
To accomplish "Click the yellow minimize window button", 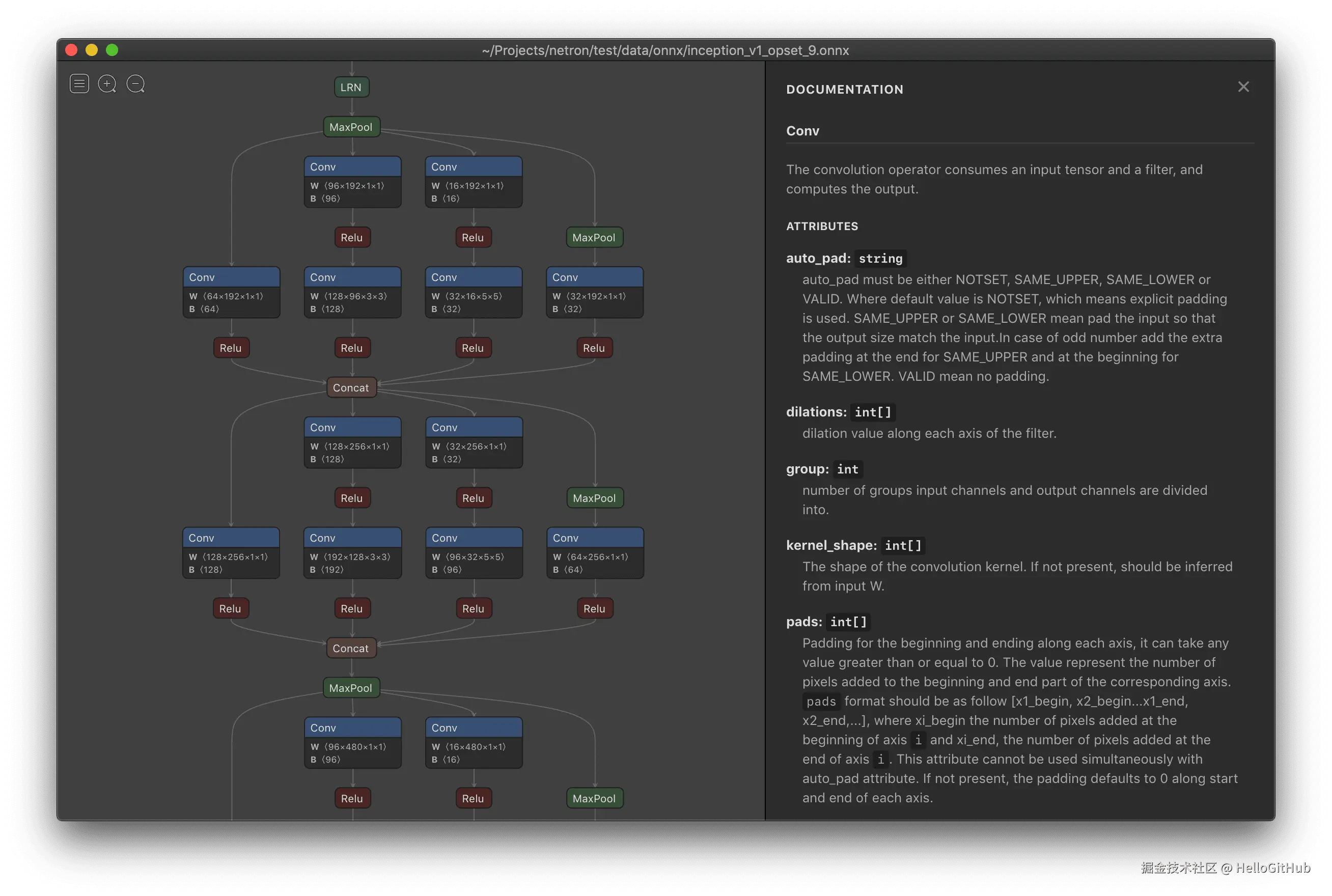I will coord(92,50).
